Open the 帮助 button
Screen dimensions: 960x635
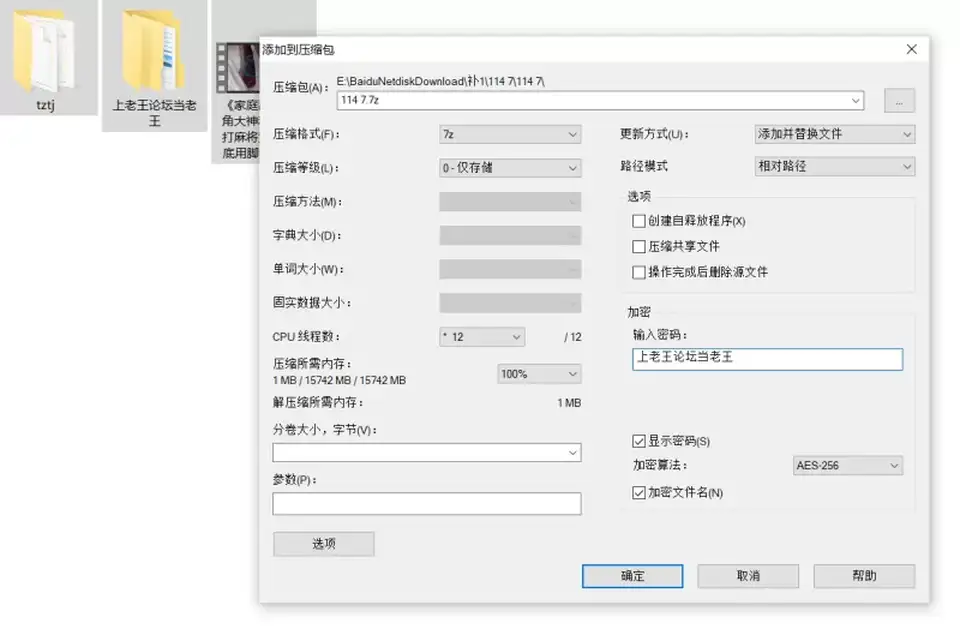pyautogui.click(x=864, y=576)
